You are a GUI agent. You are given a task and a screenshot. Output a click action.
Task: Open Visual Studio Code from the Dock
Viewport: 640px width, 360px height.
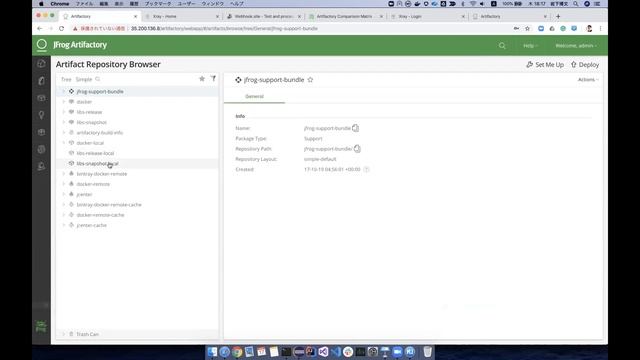336,351
